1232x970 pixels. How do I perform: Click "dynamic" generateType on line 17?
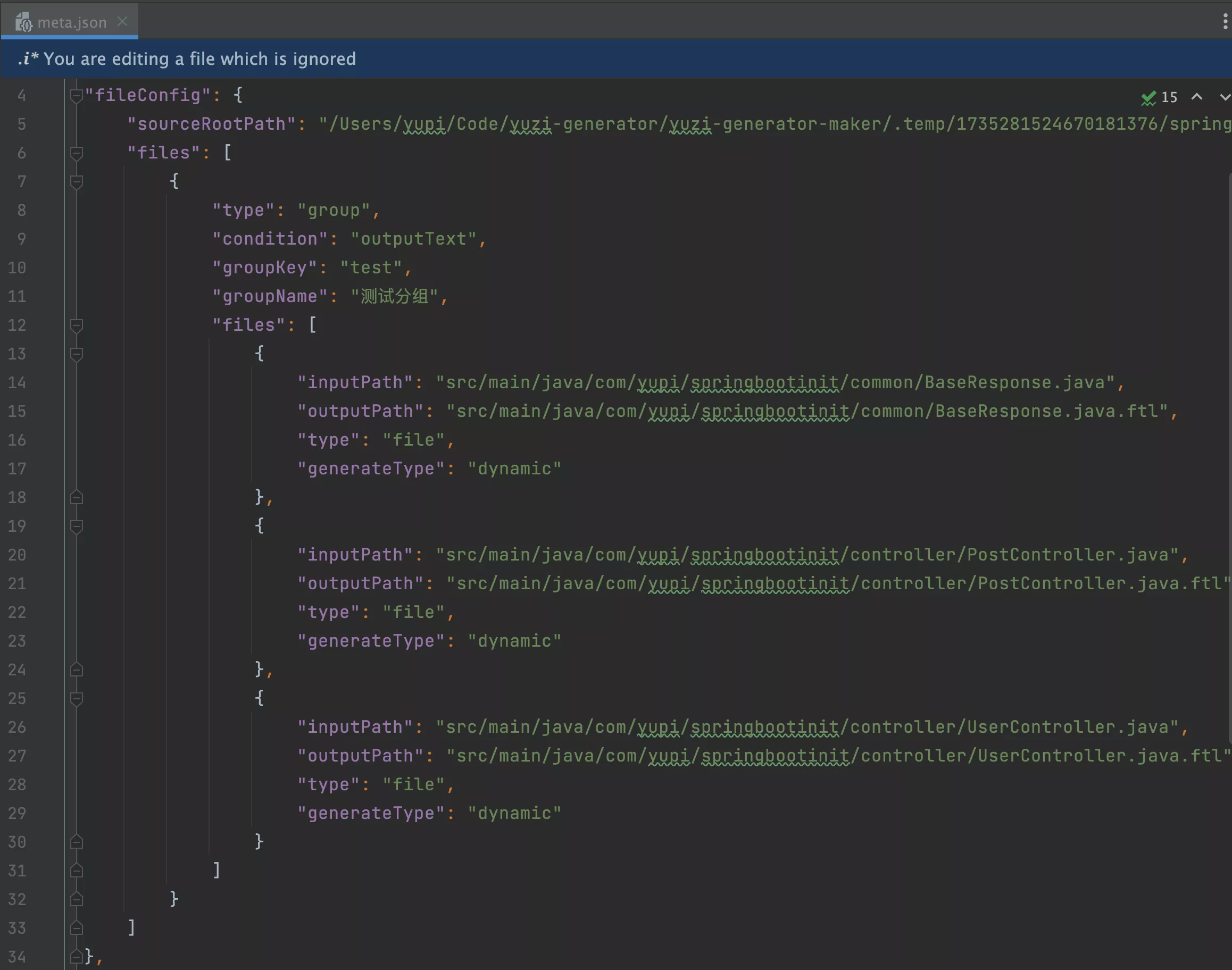pos(514,469)
